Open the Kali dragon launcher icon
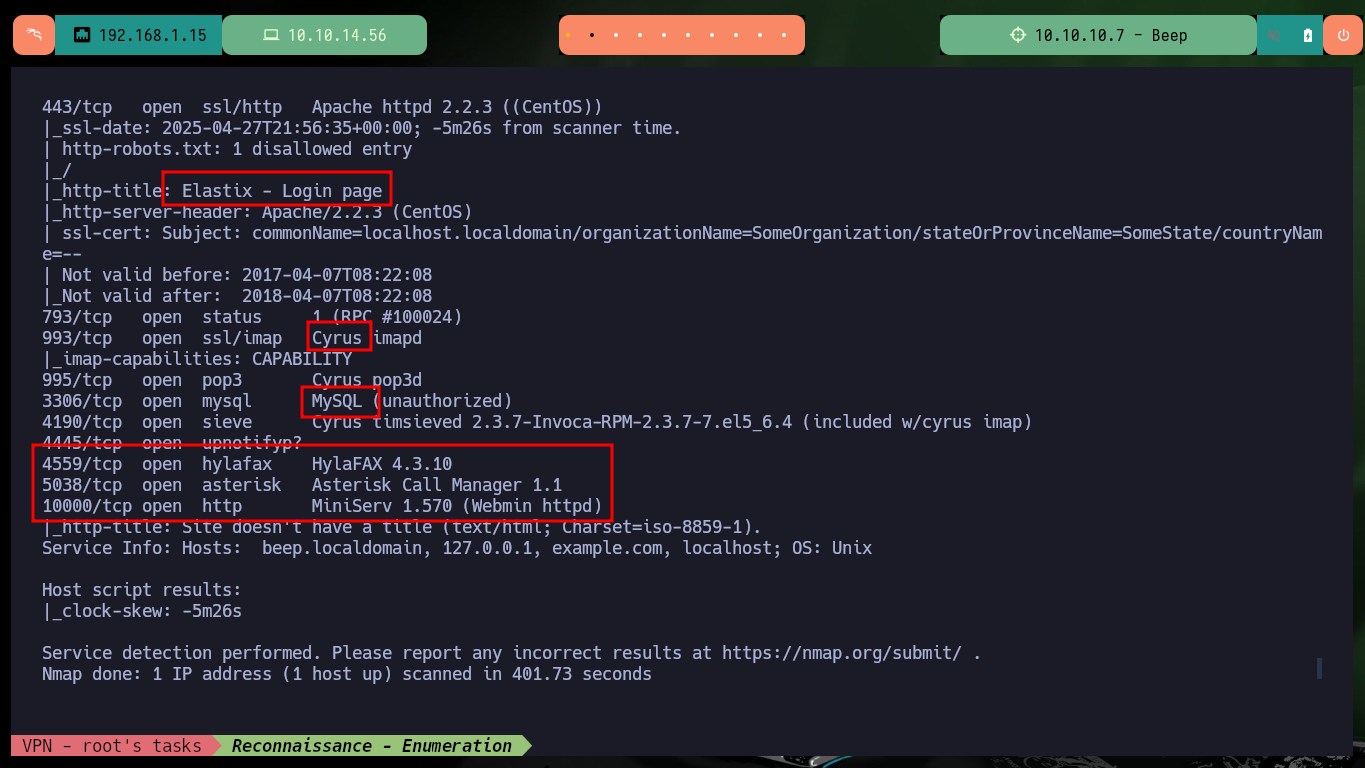 pyautogui.click(x=34, y=35)
